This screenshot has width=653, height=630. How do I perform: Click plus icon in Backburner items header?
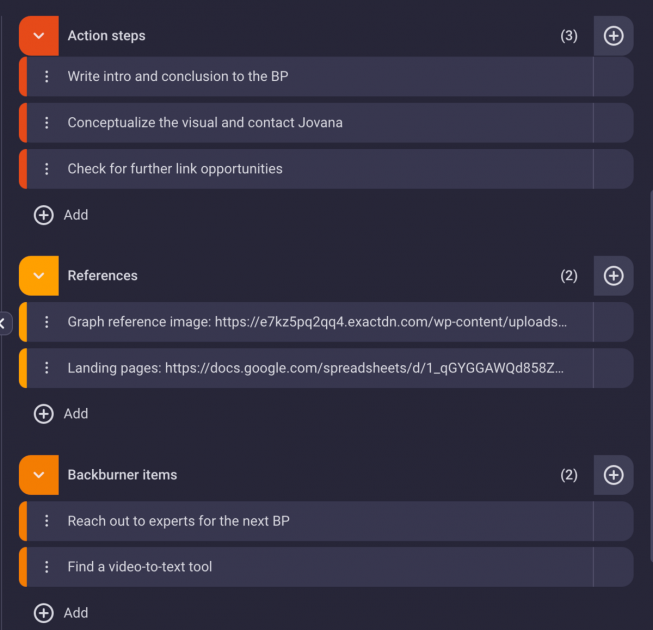pos(613,475)
